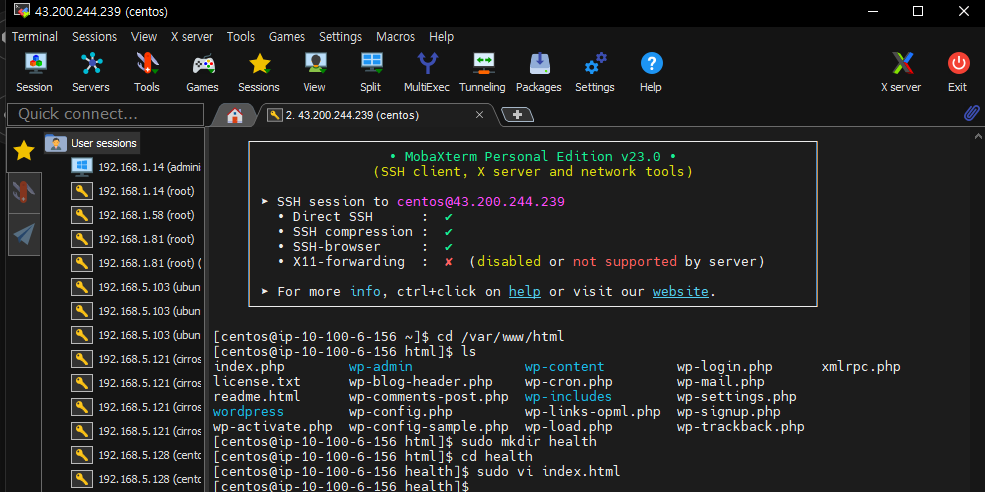Close the 43.200.244.239 (centos) tab
Viewport: 985px width, 492px height.
pos(479,114)
